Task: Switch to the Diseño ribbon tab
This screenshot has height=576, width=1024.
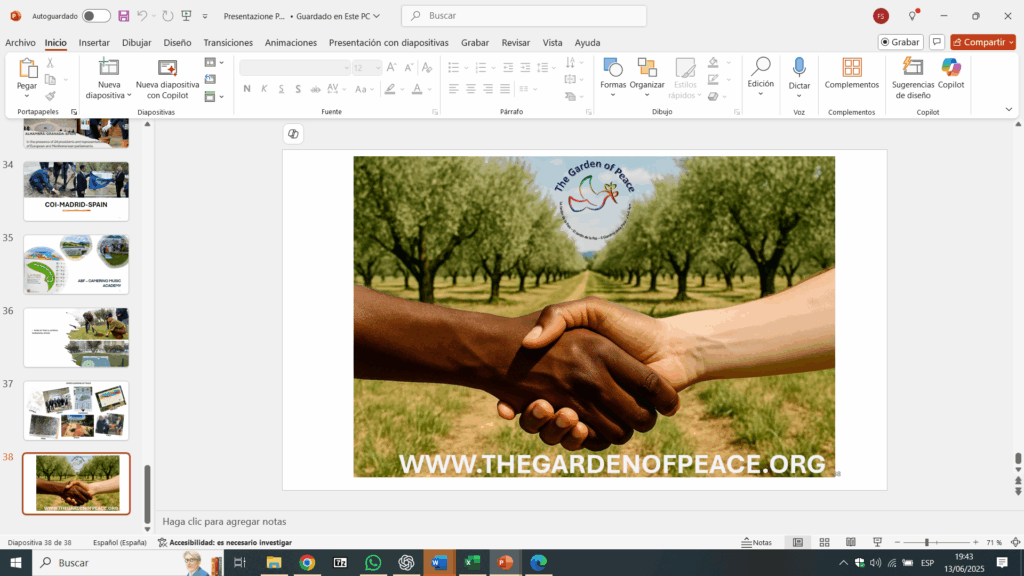Action: pos(177,43)
